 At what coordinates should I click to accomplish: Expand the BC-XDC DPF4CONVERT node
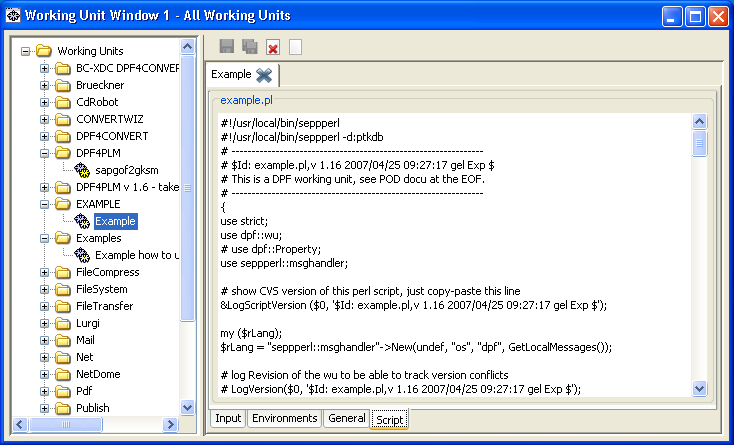coord(44,68)
